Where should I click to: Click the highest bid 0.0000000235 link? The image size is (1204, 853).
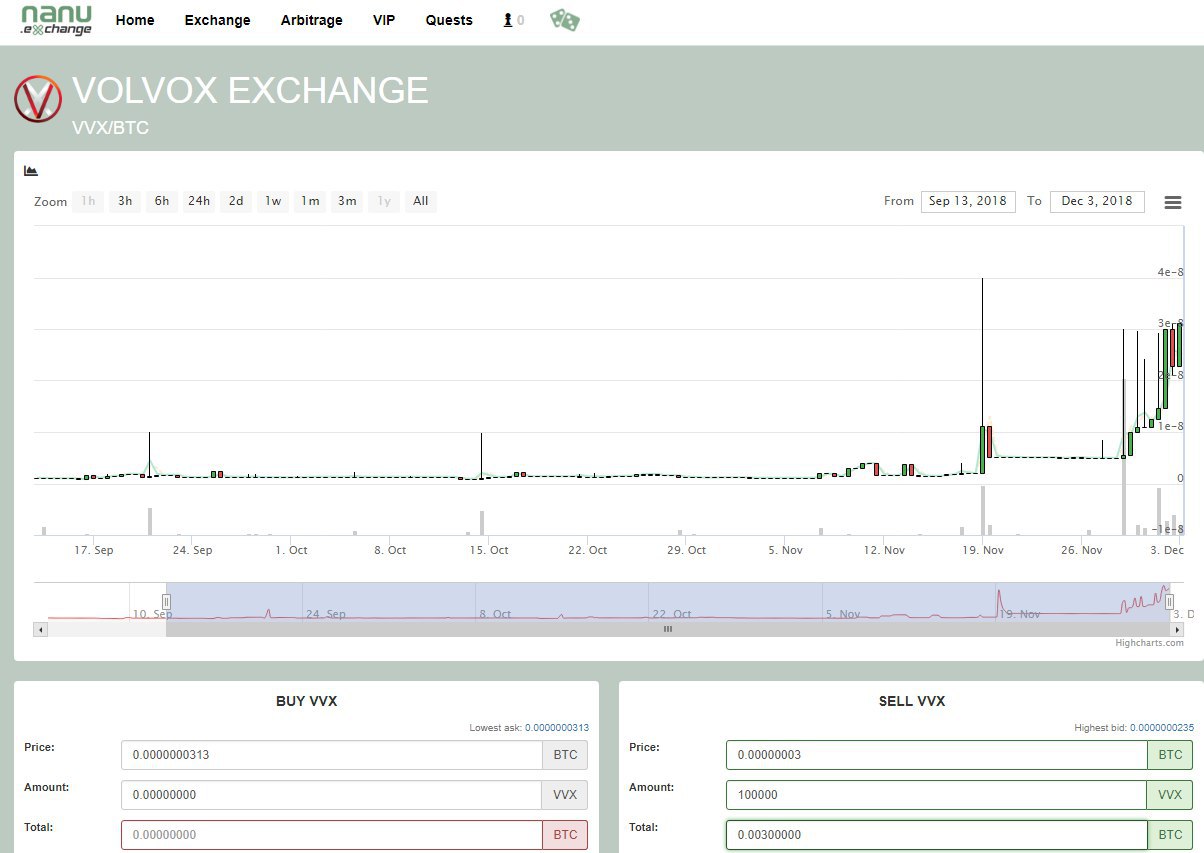point(1162,728)
